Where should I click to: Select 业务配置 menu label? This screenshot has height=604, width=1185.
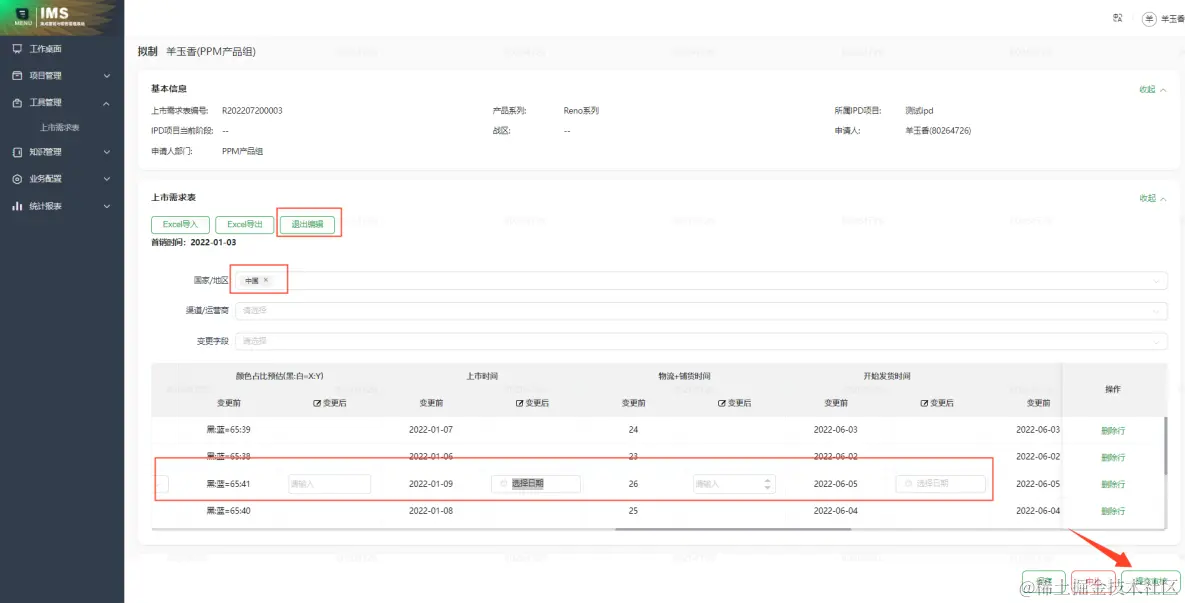45,179
